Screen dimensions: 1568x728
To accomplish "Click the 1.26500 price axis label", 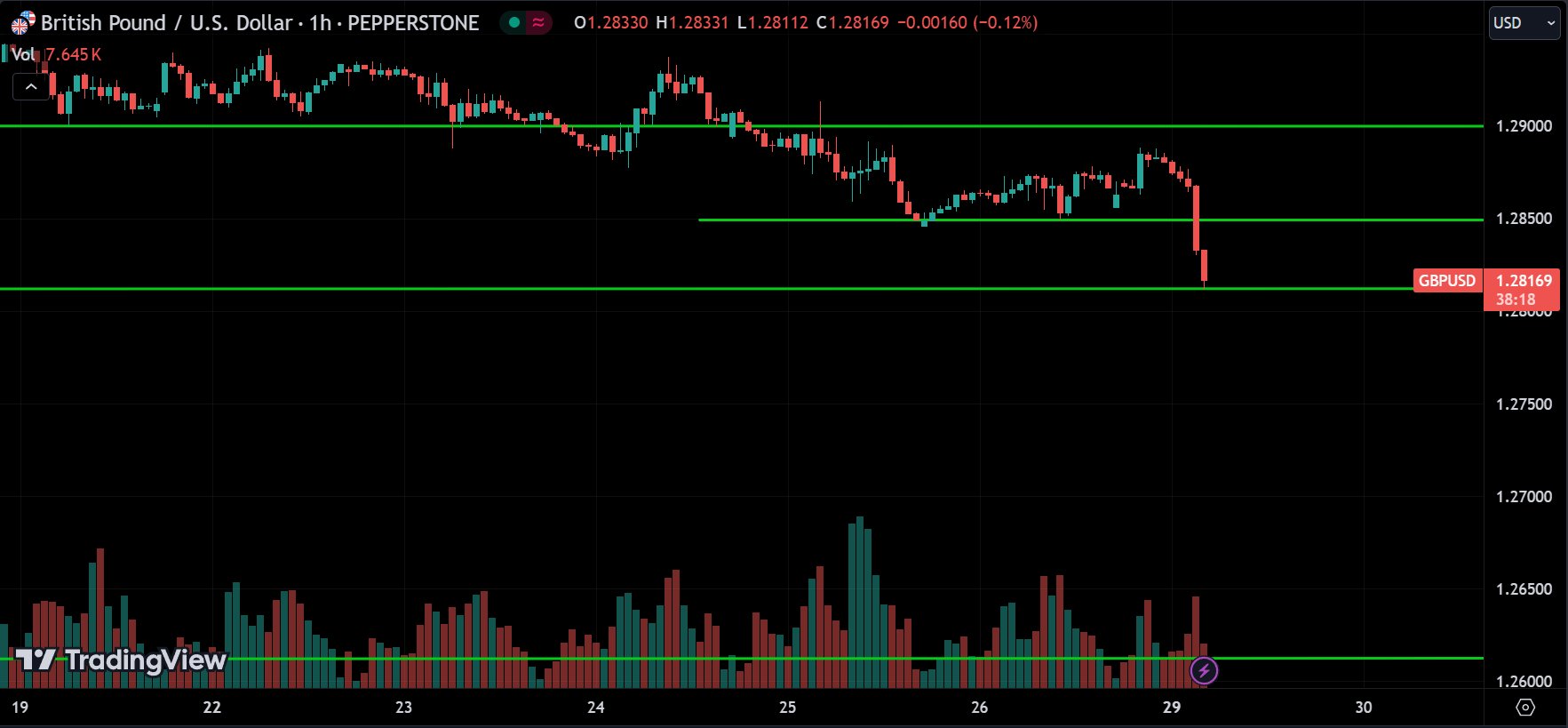I will point(1524,589).
